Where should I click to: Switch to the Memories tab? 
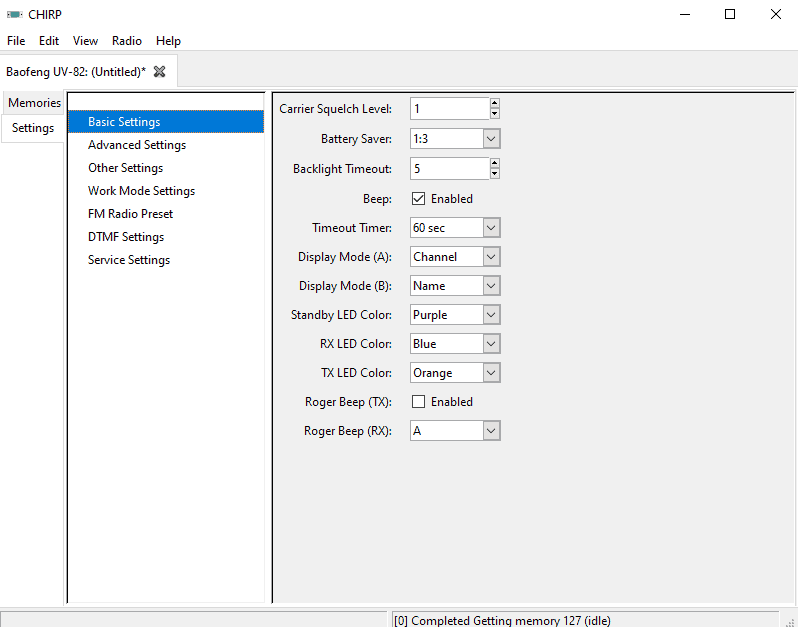[34, 103]
